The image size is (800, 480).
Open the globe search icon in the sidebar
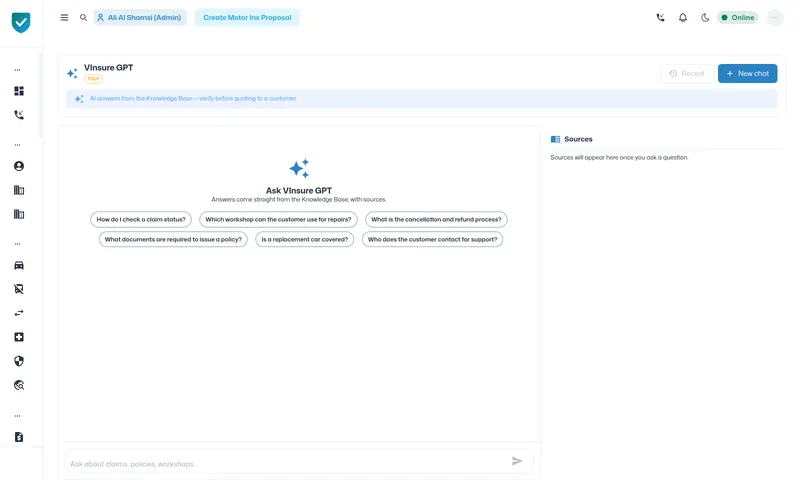[x=19, y=385]
